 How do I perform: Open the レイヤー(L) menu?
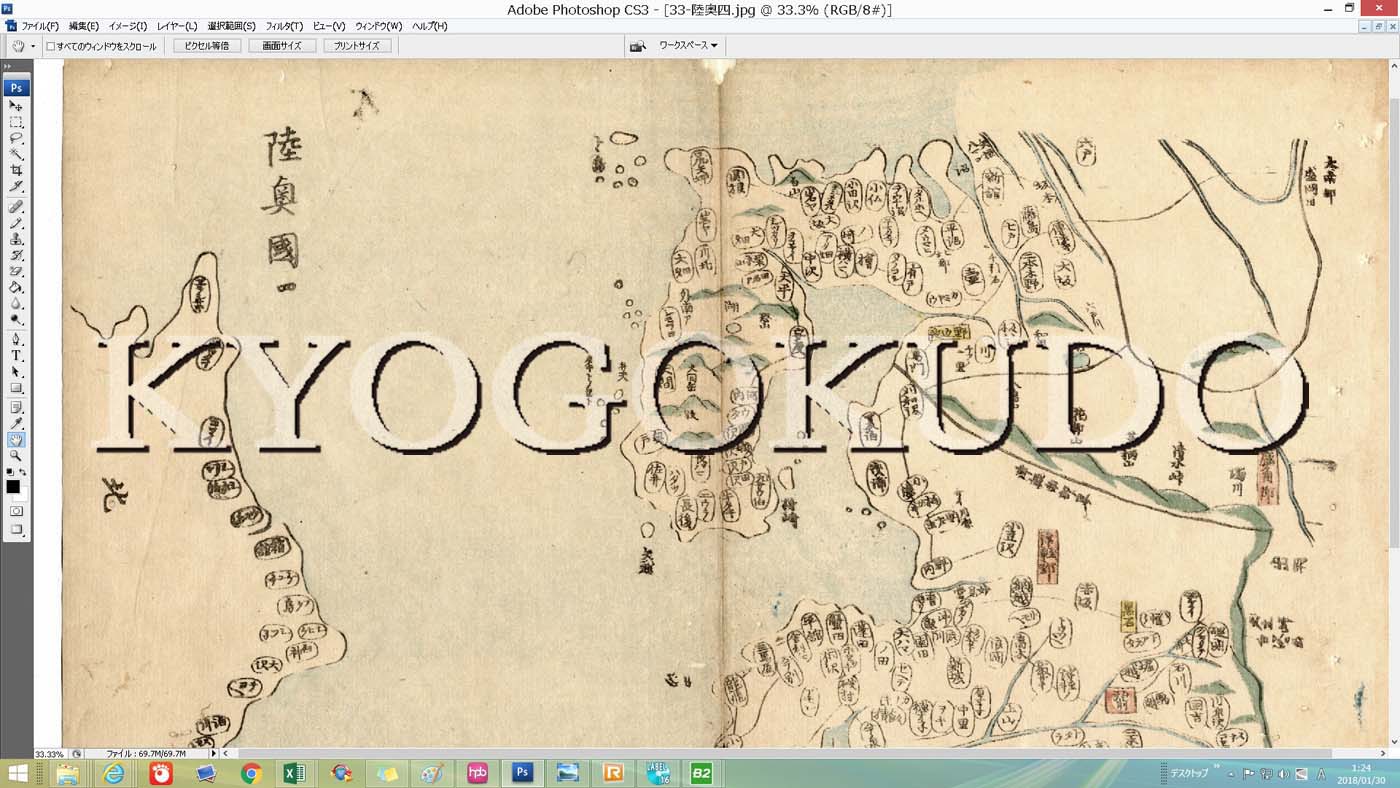point(177,26)
